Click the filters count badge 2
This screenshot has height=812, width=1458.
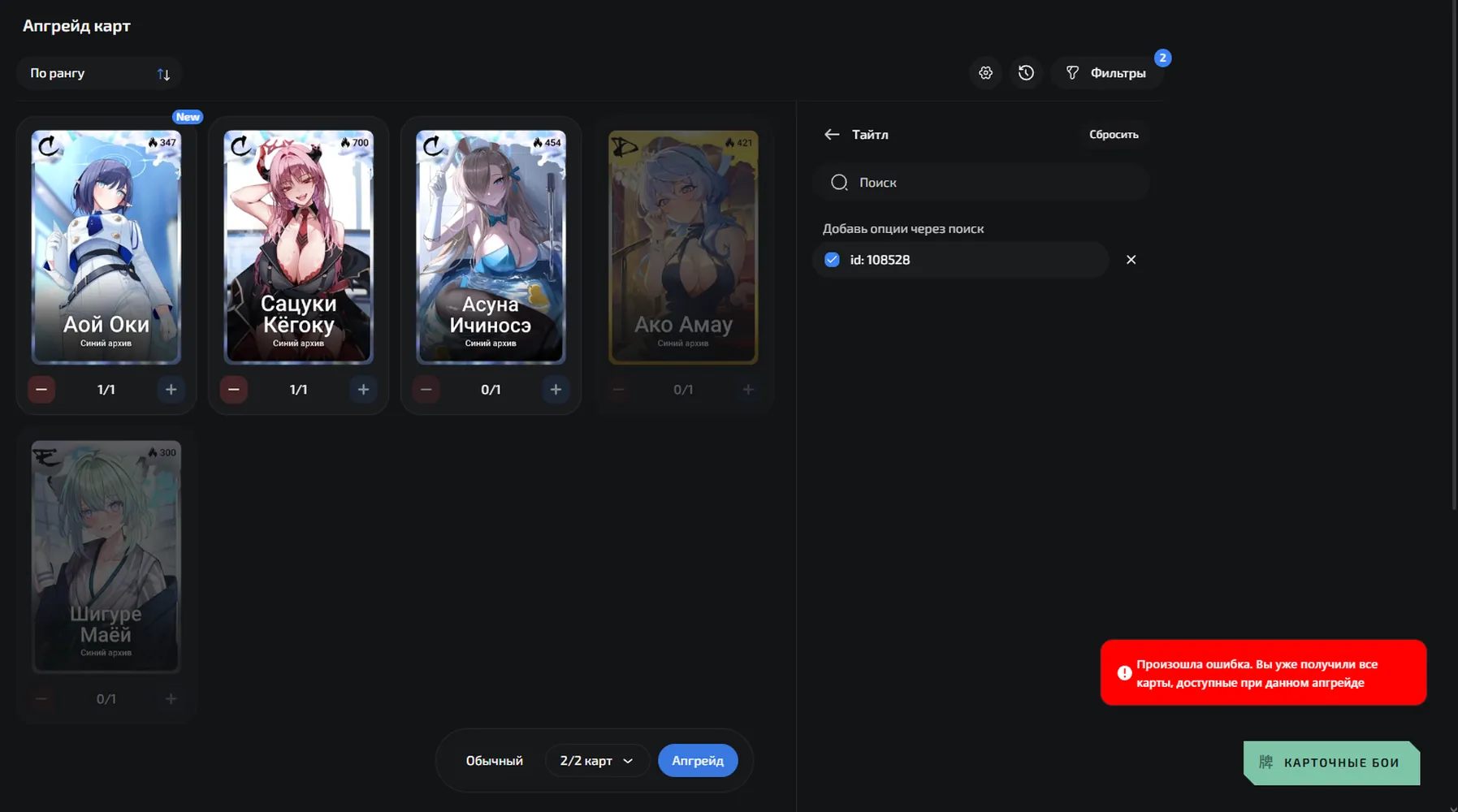coord(1162,58)
